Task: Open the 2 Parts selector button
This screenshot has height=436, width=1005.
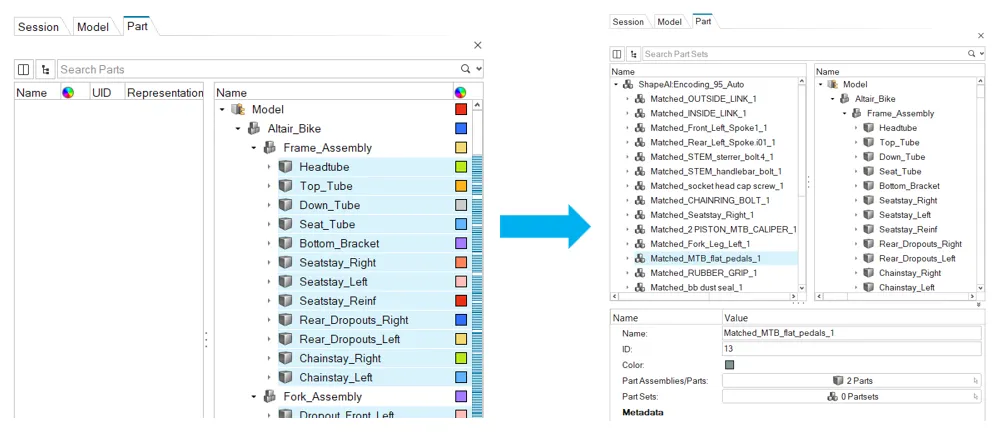Action: click(x=851, y=381)
